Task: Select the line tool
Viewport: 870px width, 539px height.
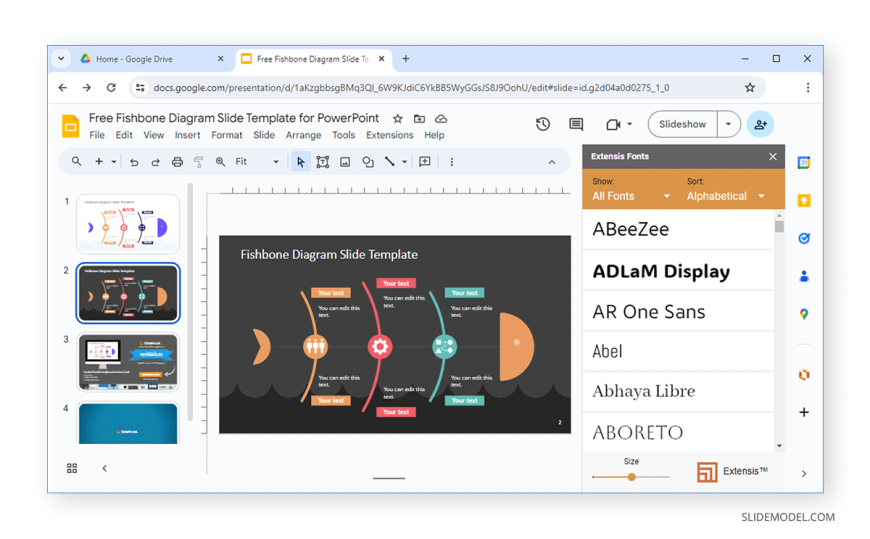Action: [390, 162]
